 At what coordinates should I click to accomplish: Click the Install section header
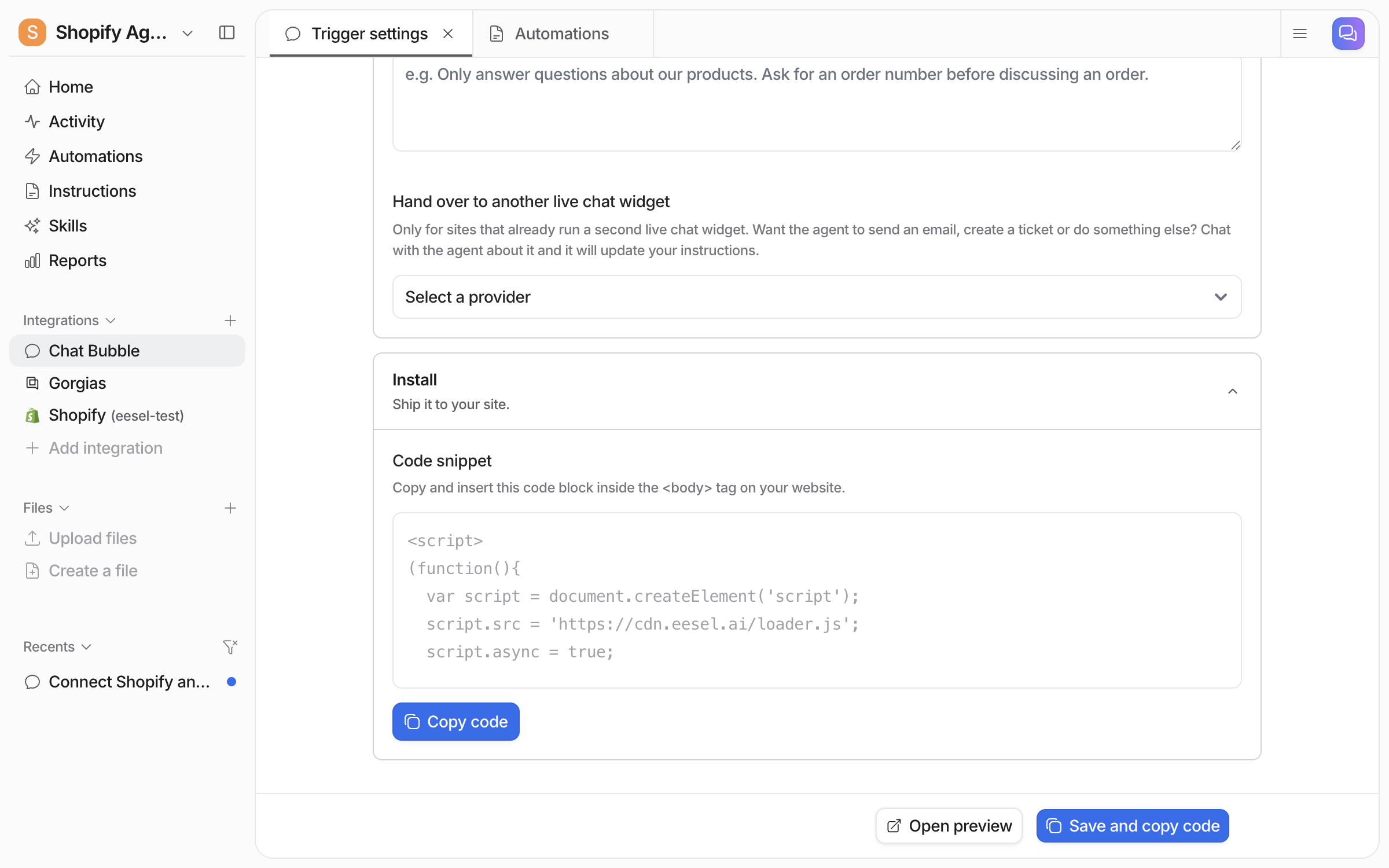(817, 391)
